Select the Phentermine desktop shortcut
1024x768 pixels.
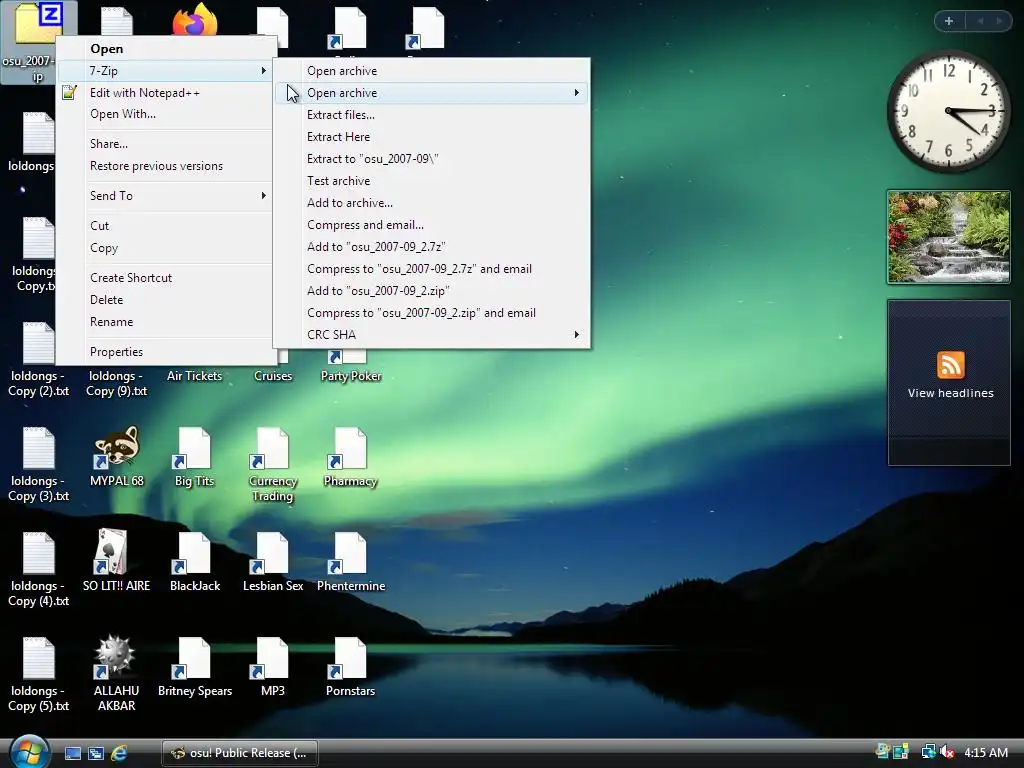pyautogui.click(x=351, y=562)
